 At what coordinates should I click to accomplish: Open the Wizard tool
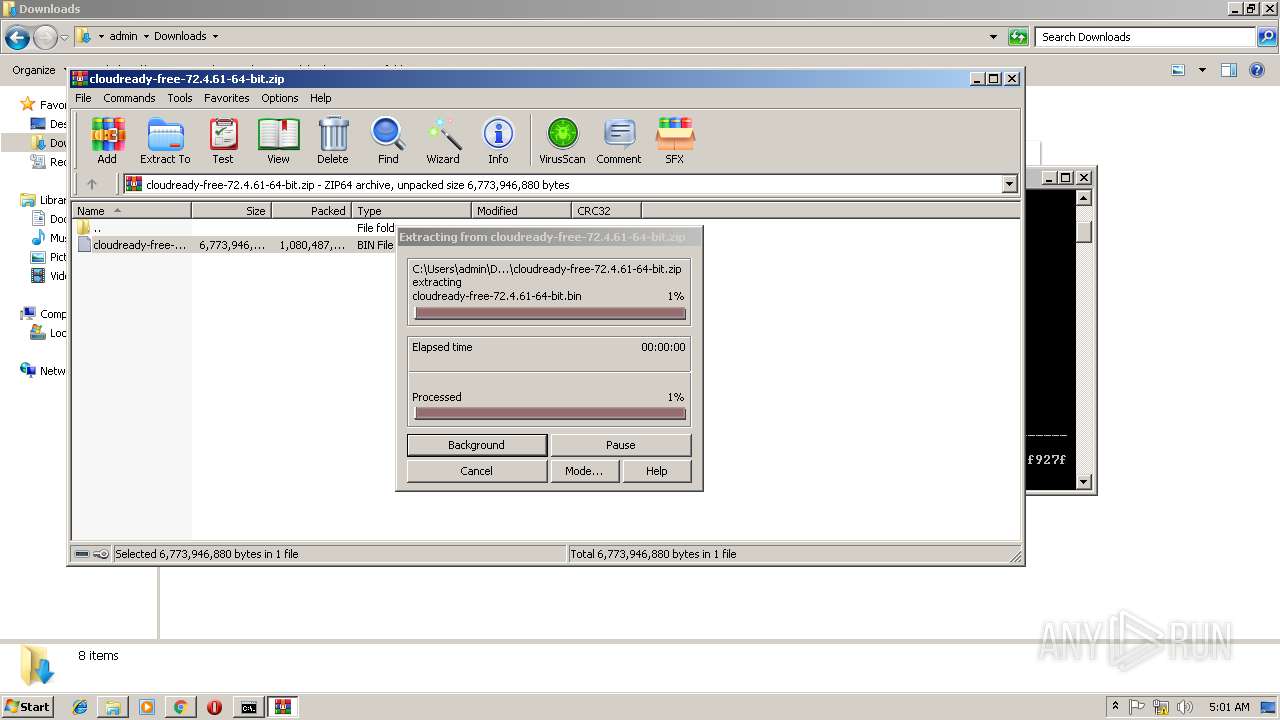pos(443,140)
